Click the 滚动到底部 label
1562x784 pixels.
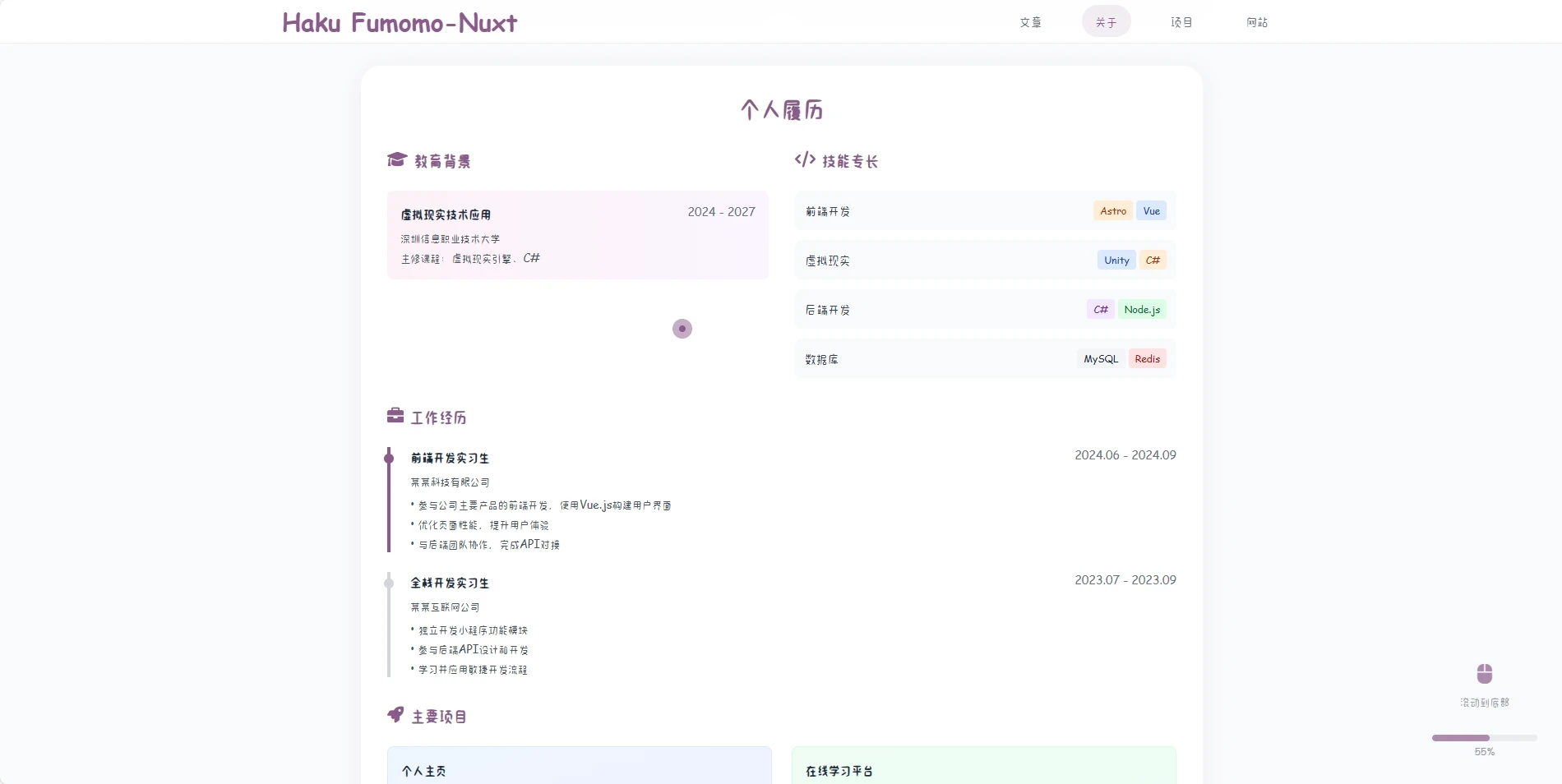coord(1485,703)
